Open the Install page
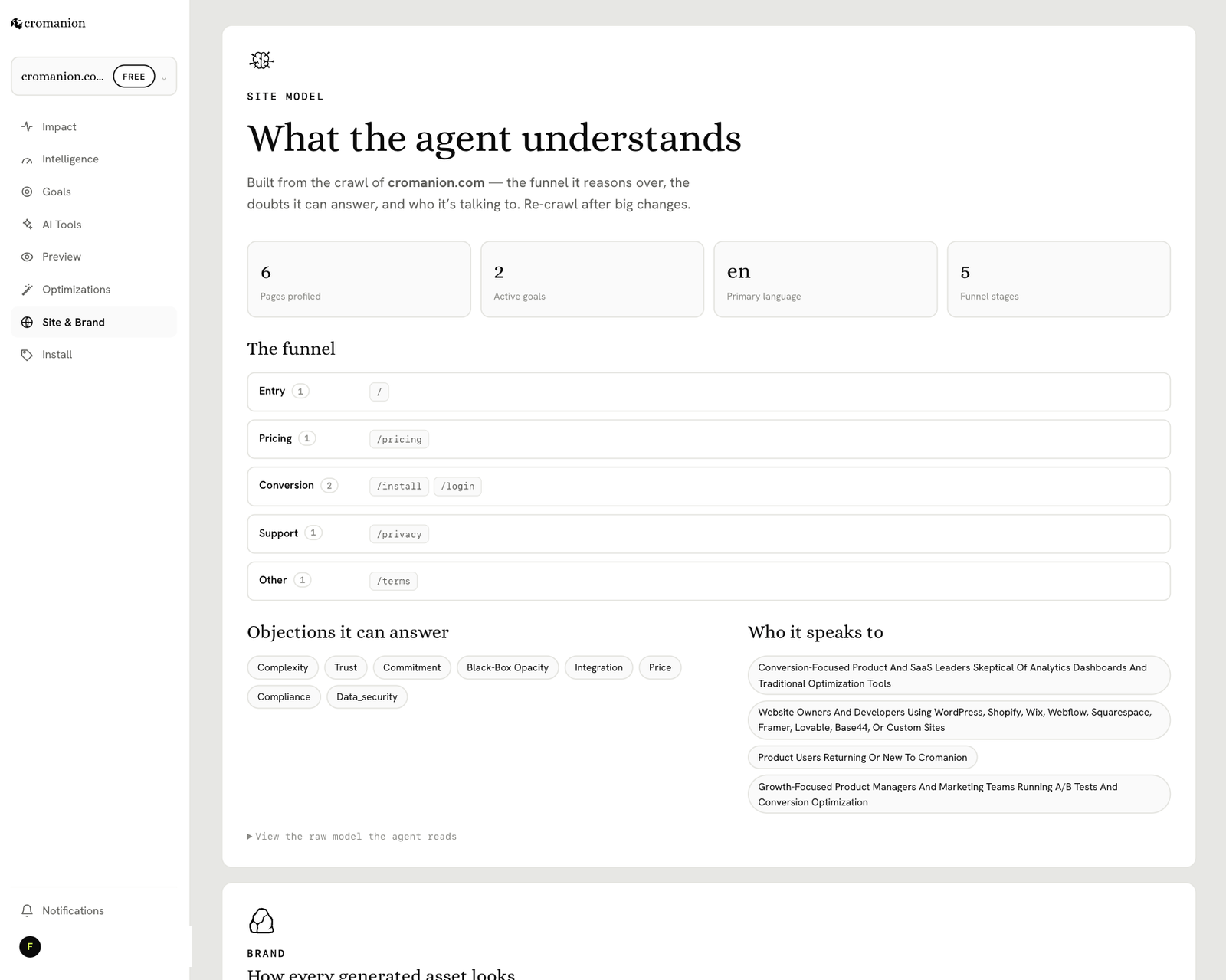 point(93,355)
